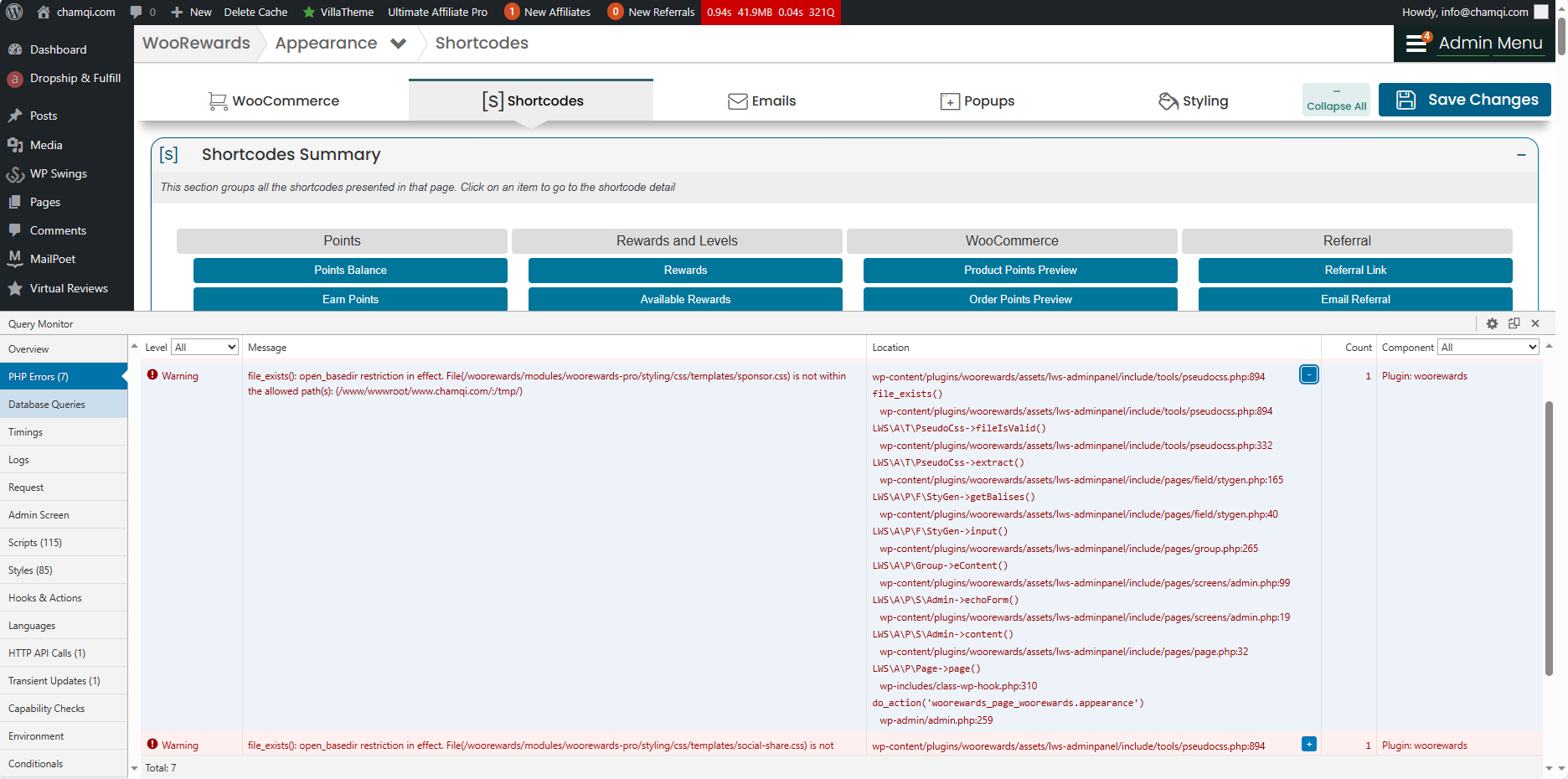Click the Save Changes floppy disk button
1568x779 pixels.
tap(1465, 100)
